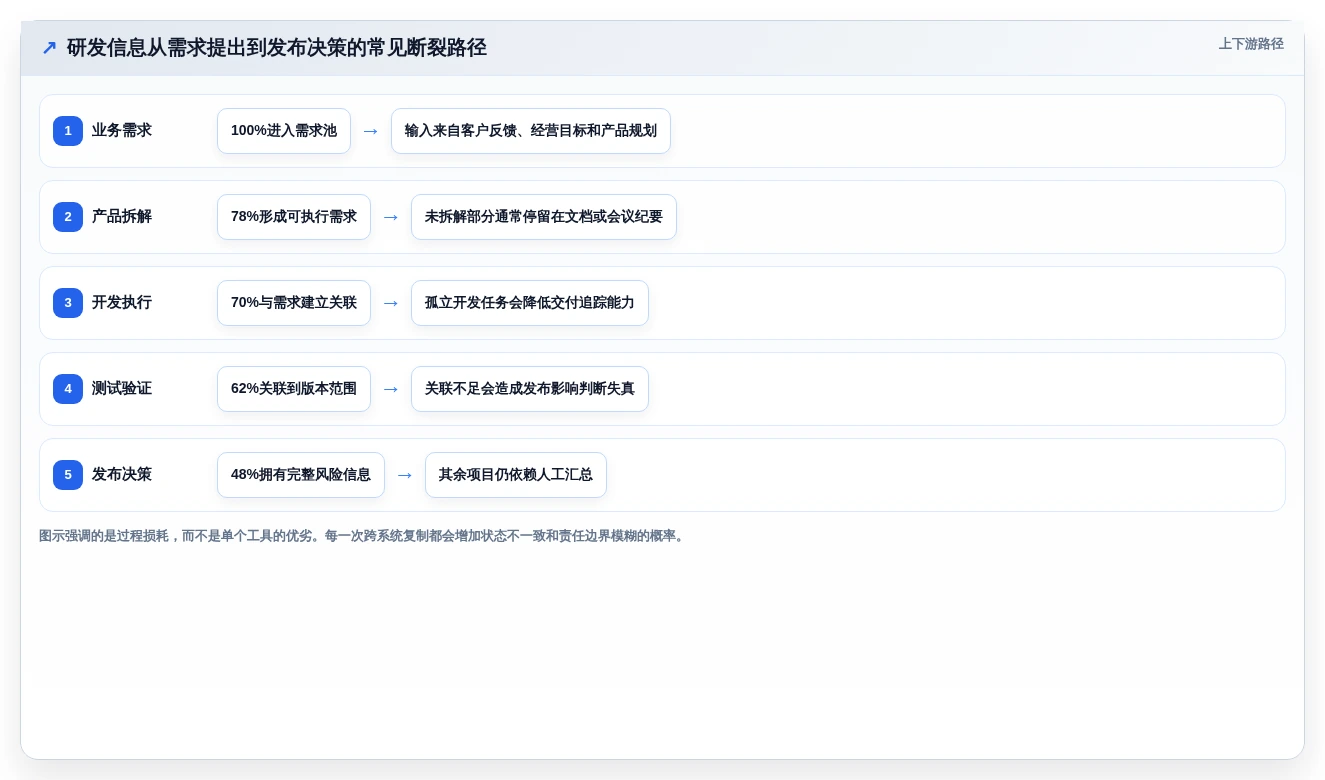The image size is (1325, 780).
Task: Select the step 3 number badge
Action: click(x=68, y=303)
